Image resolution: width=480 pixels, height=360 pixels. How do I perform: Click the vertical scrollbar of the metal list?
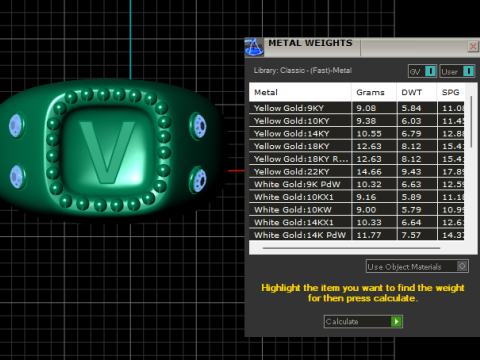[x=471, y=122]
